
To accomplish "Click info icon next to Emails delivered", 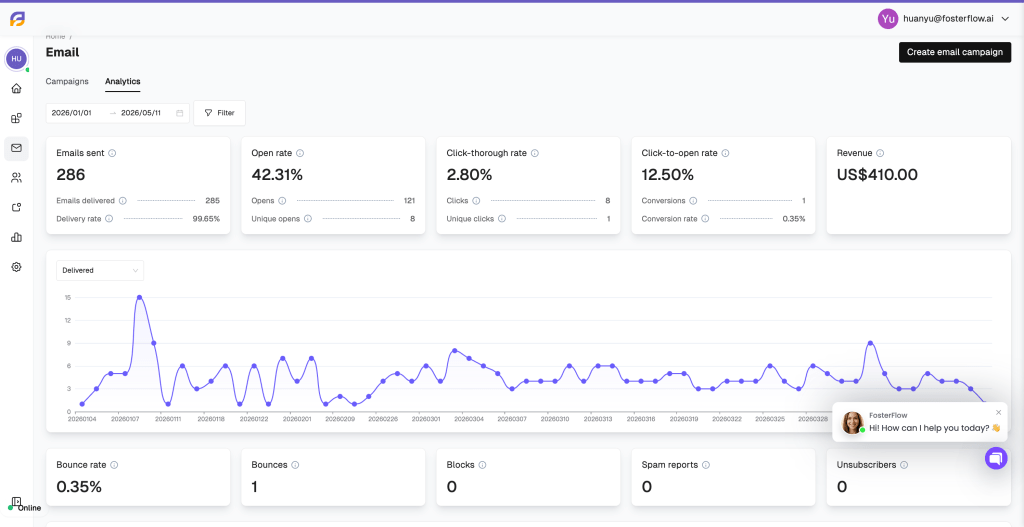I will coord(123,200).
